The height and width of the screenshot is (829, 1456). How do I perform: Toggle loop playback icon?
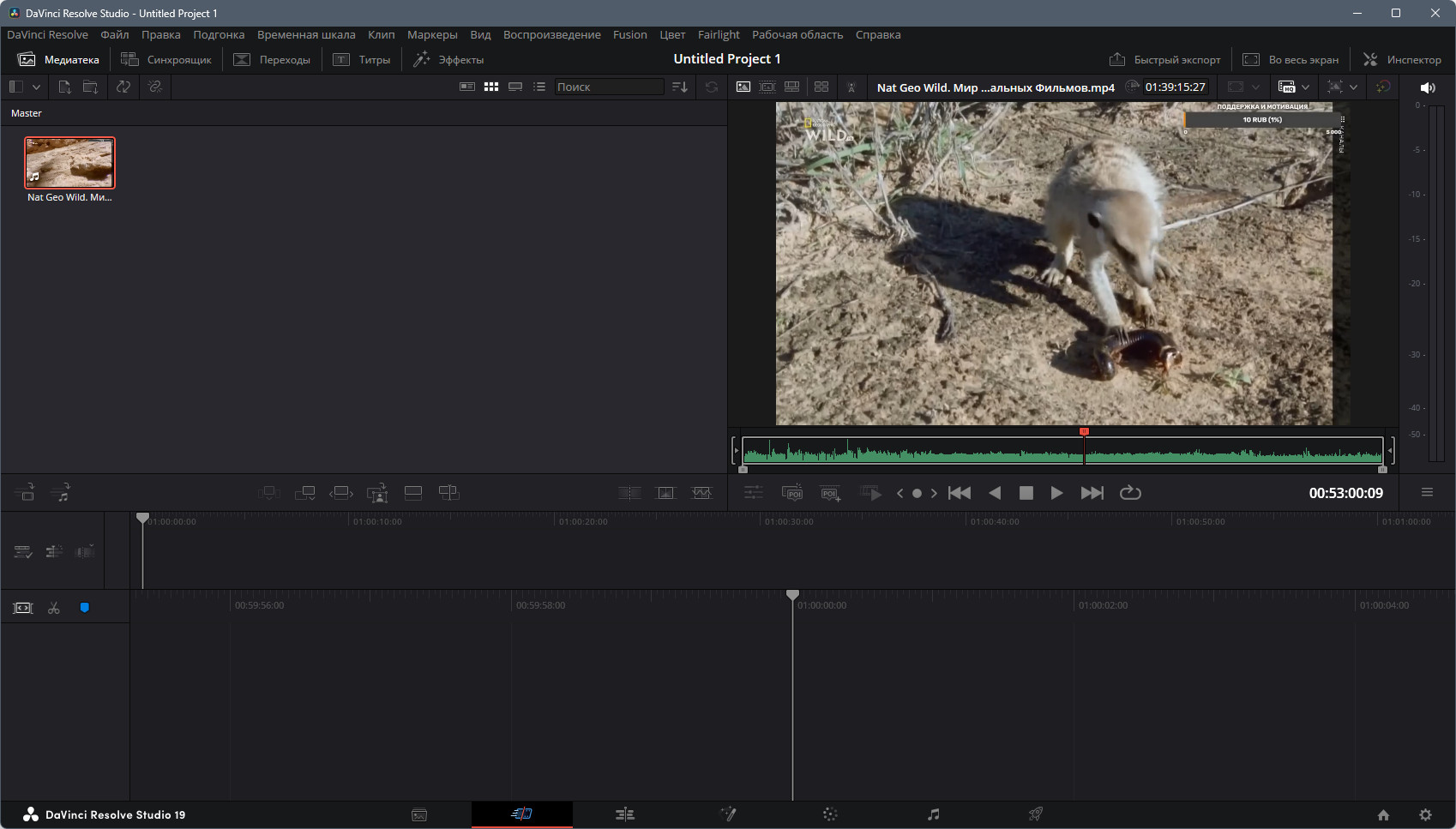tap(1130, 493)
